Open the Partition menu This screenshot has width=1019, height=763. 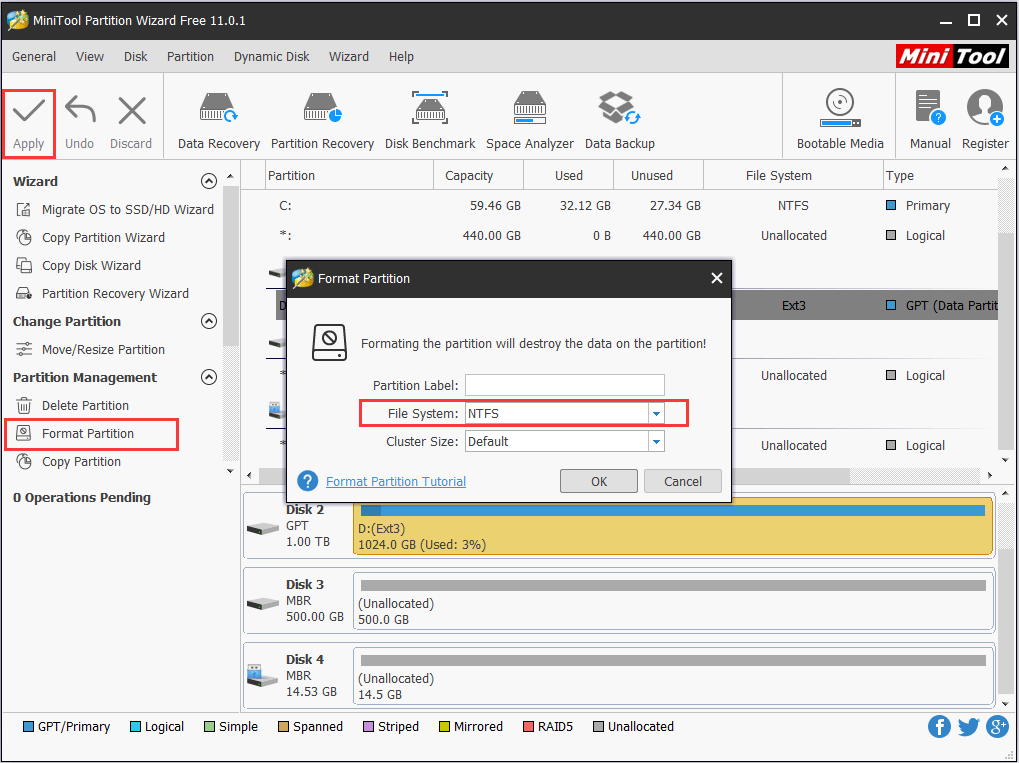(190, 57)
